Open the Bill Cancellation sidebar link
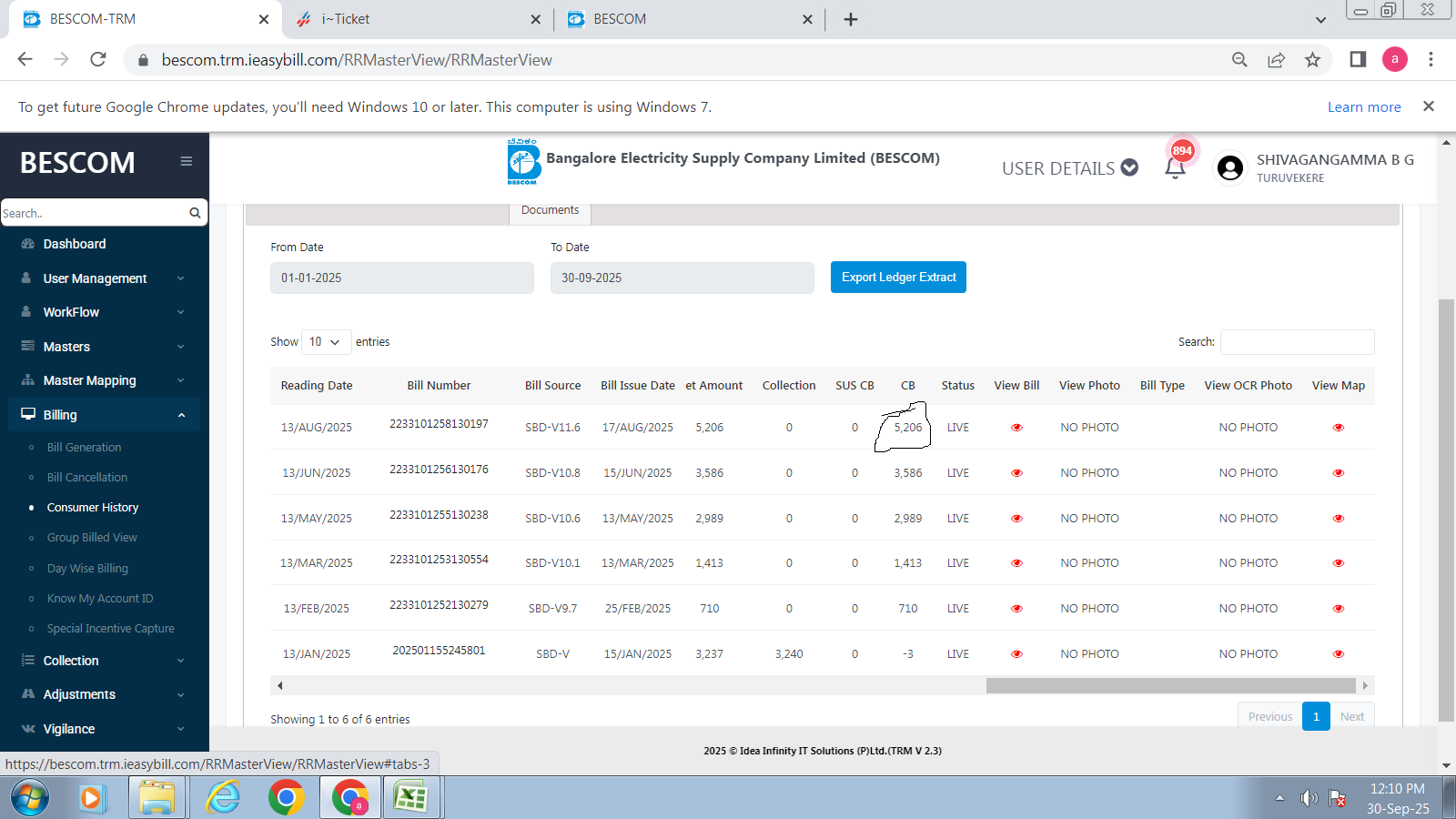 (x=87, y=478)
